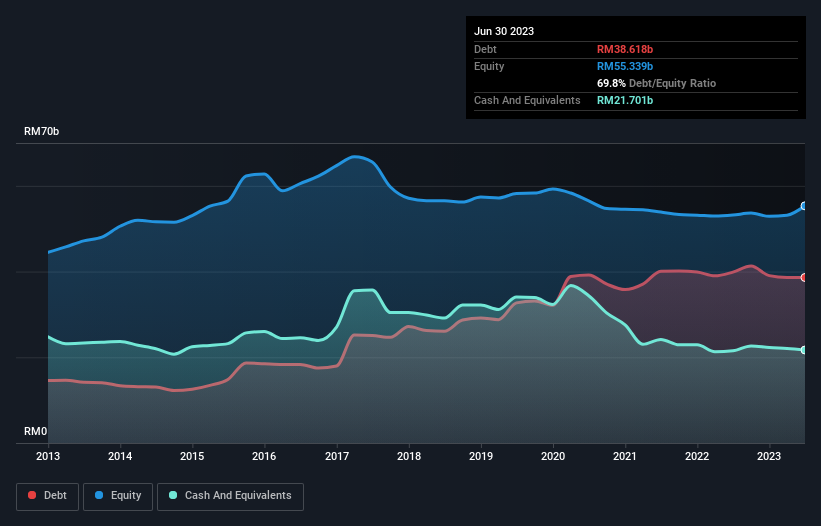
Task: Click the RM21.701b cash value
Action: [625, 100]
